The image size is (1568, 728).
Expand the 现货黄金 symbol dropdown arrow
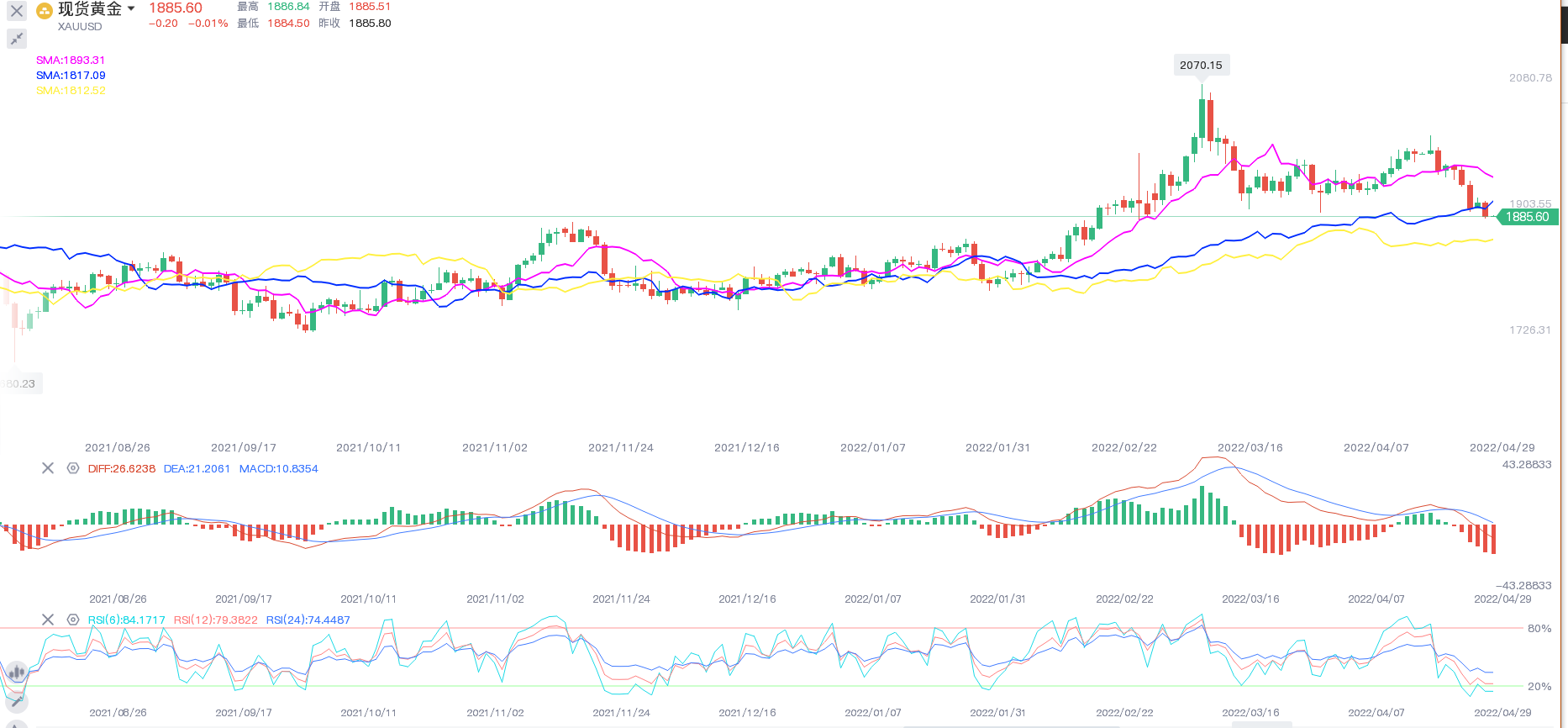pos(131,9)
